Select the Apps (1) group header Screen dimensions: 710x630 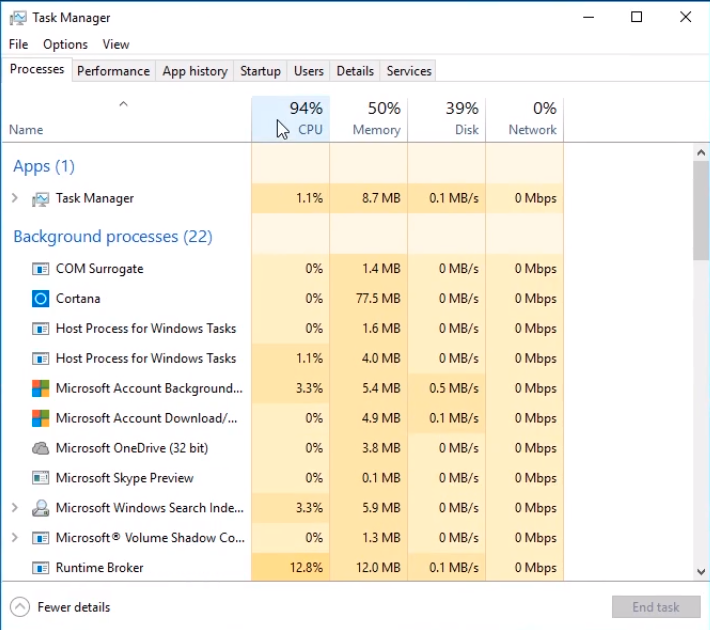point(44,166)
